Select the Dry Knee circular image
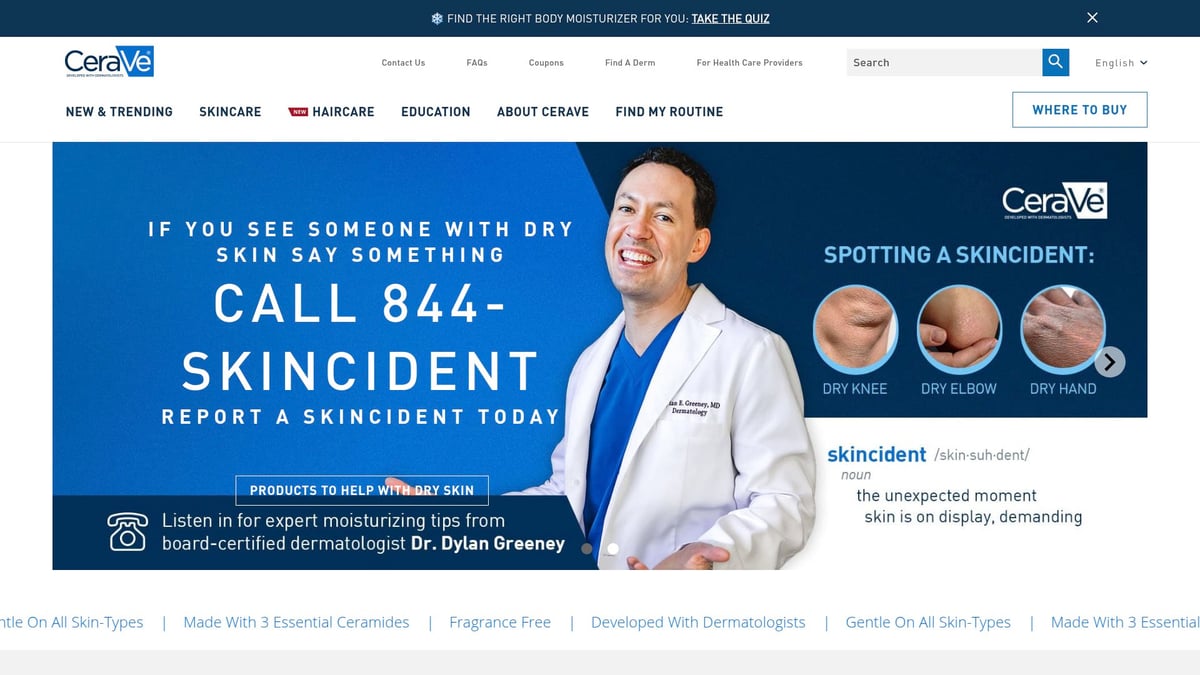Image resolution: width=1200 pixels, height=675 pixels. [855, 329]
